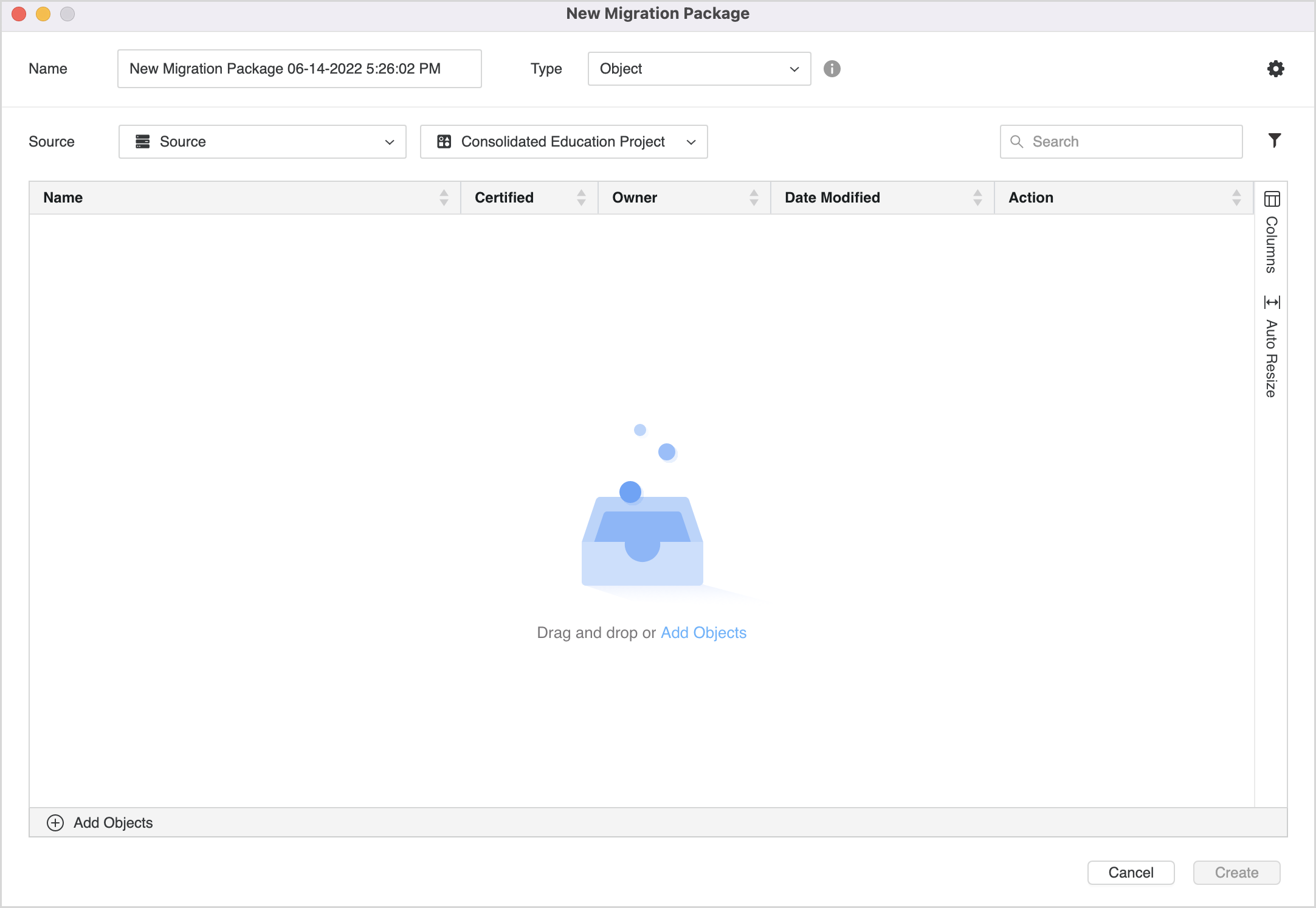Click the Action column header
The image size is (1316, 908).
tap(1031, 198)
